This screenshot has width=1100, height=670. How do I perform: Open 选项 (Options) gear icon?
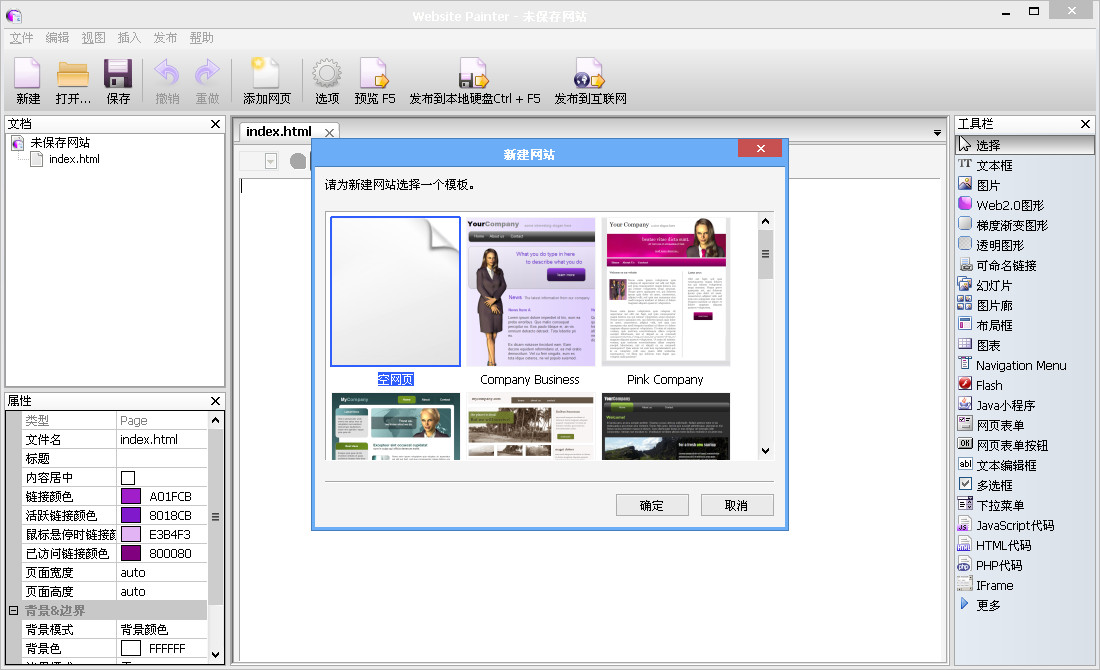(327, 75)
